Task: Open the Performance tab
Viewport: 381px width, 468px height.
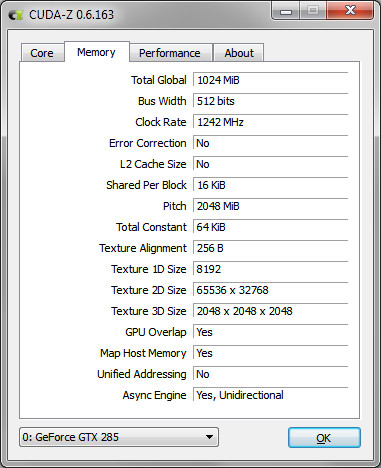Action: tap(170, 53)
